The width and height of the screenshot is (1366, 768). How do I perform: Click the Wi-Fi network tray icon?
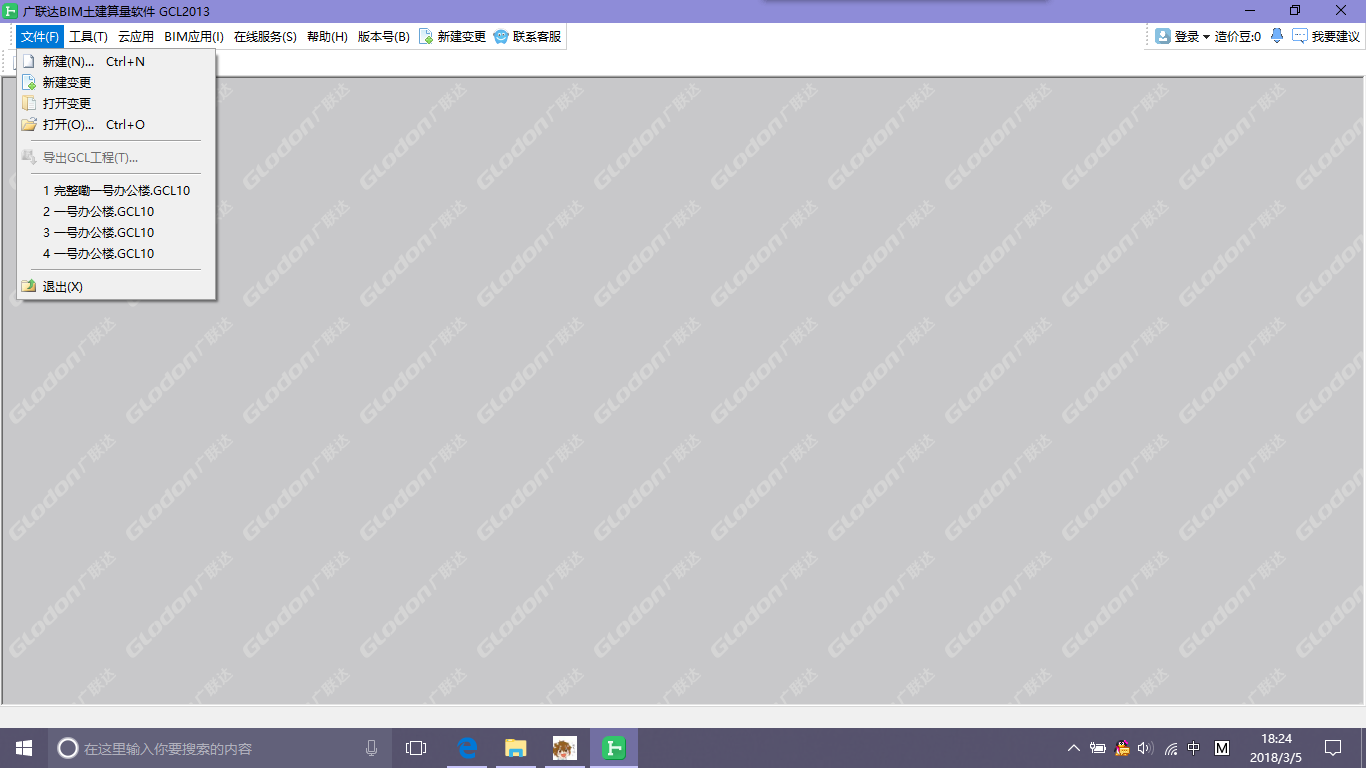[x=1170, y=748]
